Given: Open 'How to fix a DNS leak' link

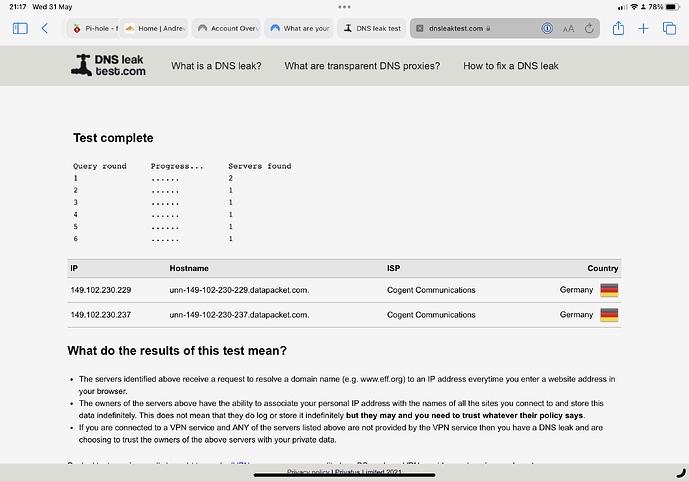Looking at the screenshot, I should tap(510, 66).
